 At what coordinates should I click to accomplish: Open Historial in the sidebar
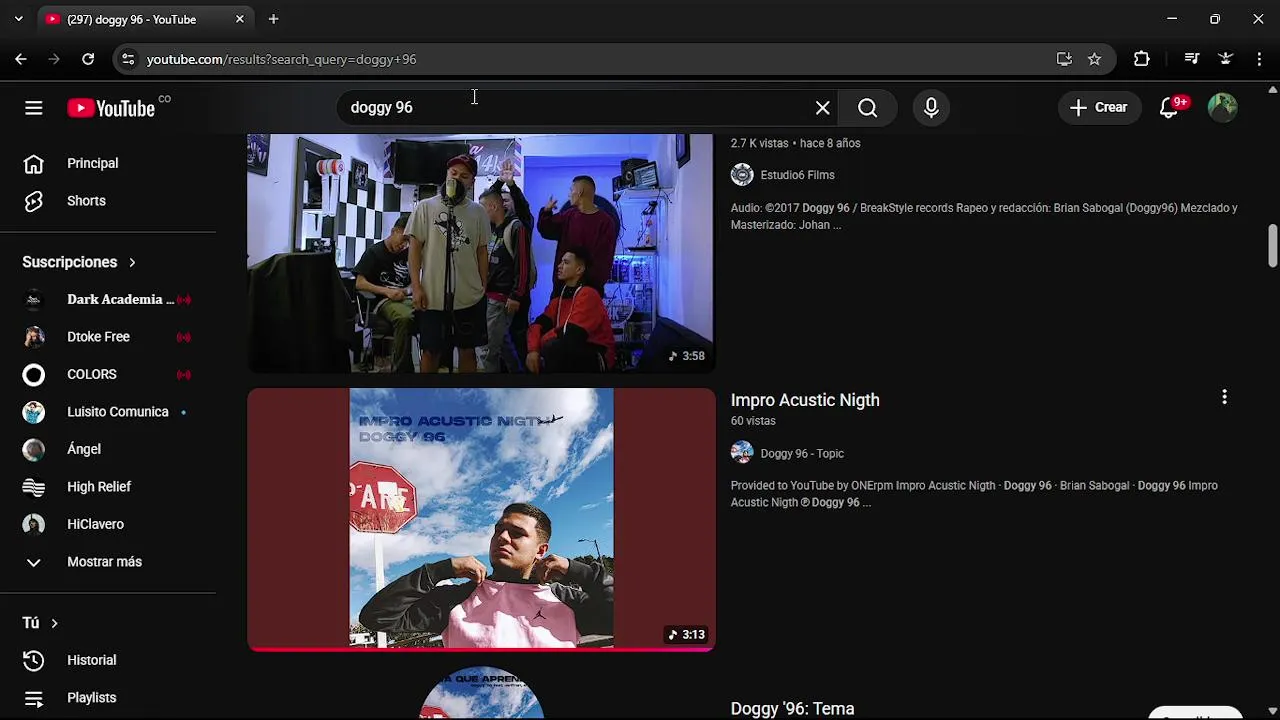click(108, 660)
